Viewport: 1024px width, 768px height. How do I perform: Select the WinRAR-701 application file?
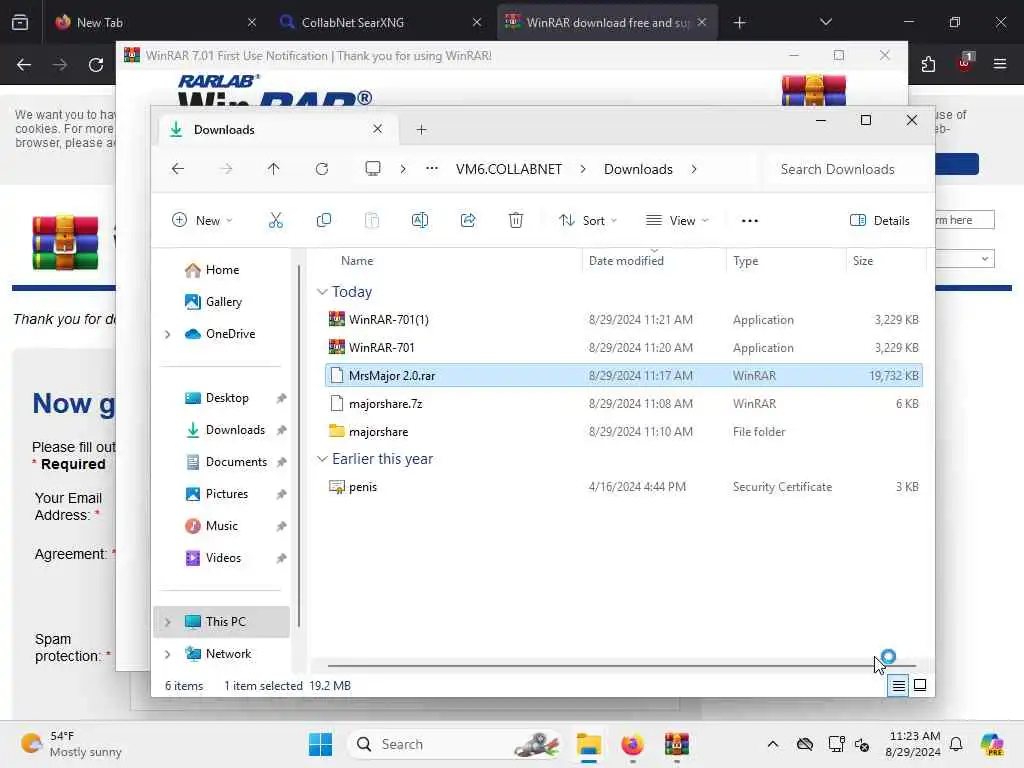tap(624, 347)
